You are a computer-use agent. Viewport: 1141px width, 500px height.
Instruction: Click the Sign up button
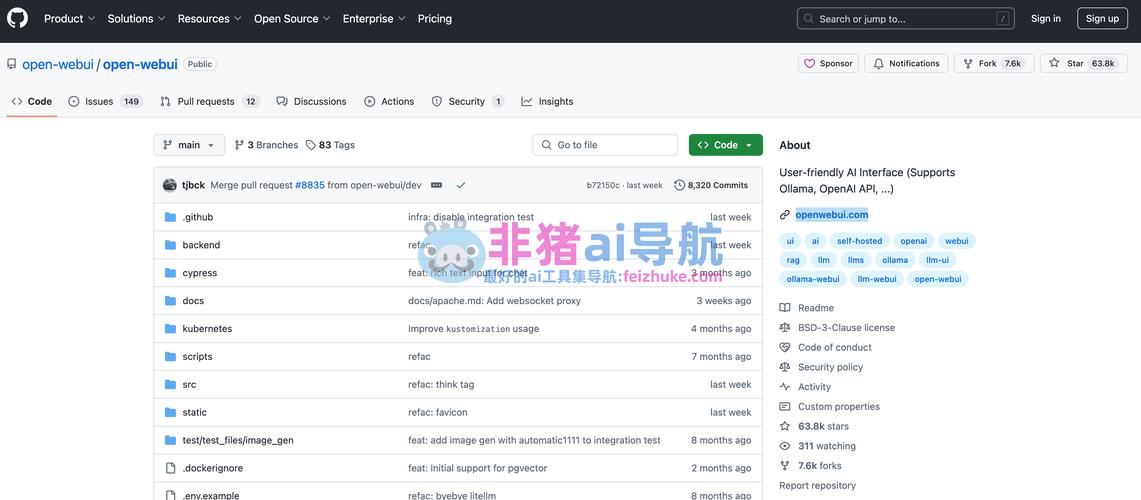pos(1102,19)
